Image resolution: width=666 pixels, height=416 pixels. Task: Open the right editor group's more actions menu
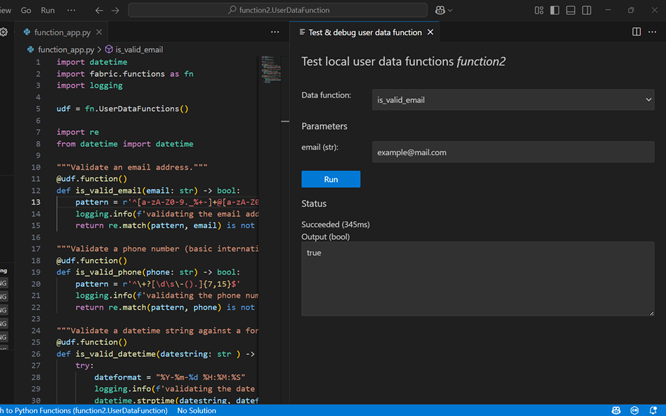(652, 32)
